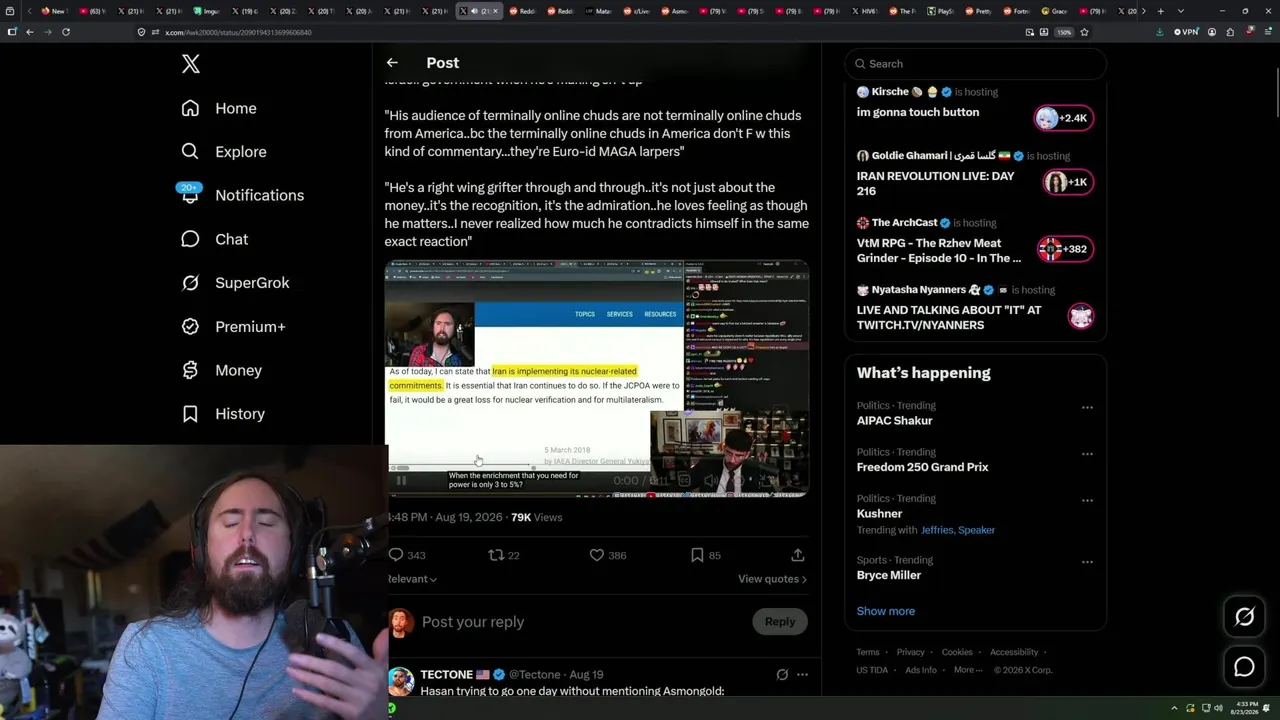Mute the embedded video with the speaker icon

pyautogui.click(x=710, y=481)
